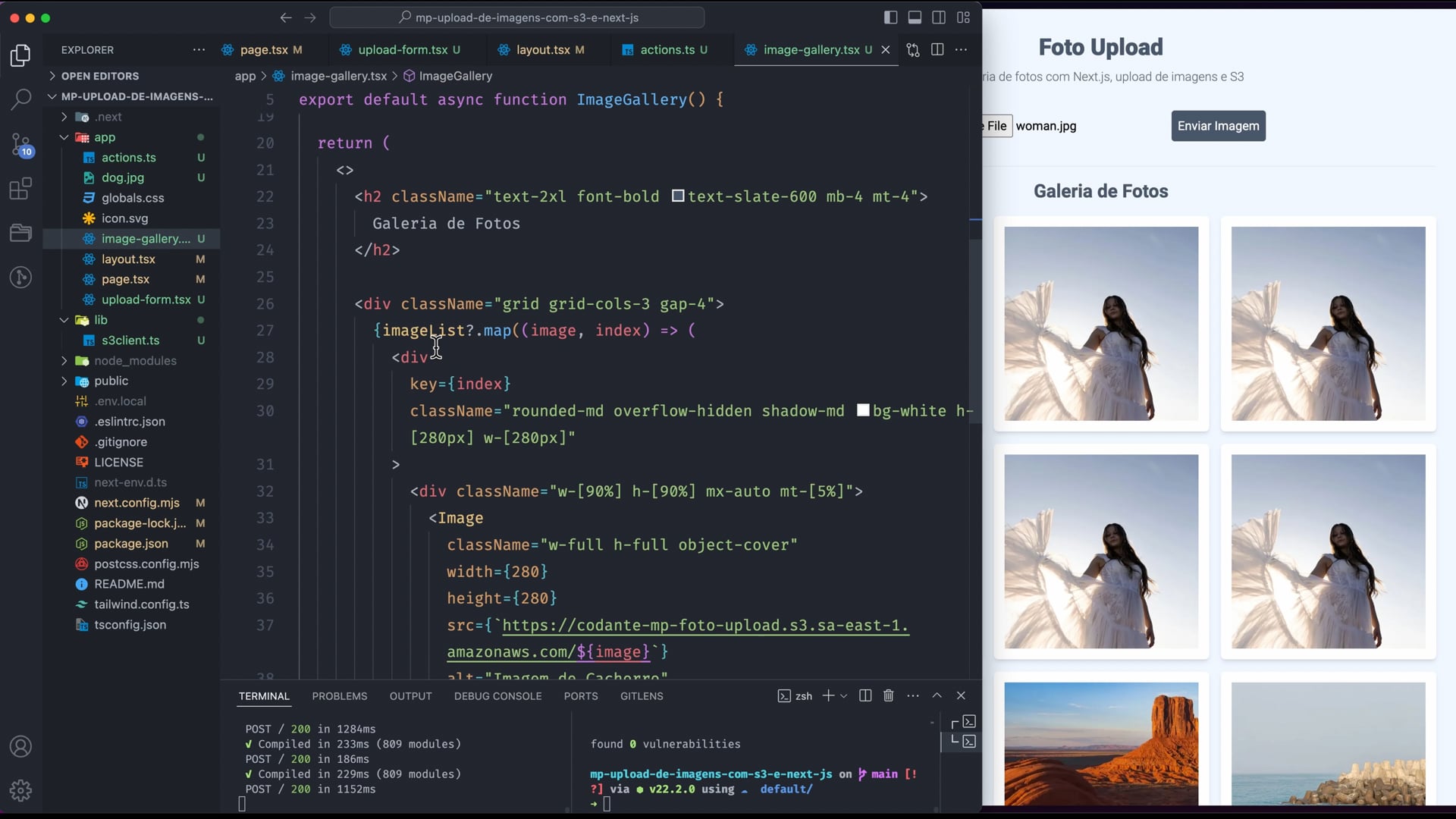The width and height of the screenshot is (1456, 819).
Task: Click the split terminal icon
Action: [865, 696]
